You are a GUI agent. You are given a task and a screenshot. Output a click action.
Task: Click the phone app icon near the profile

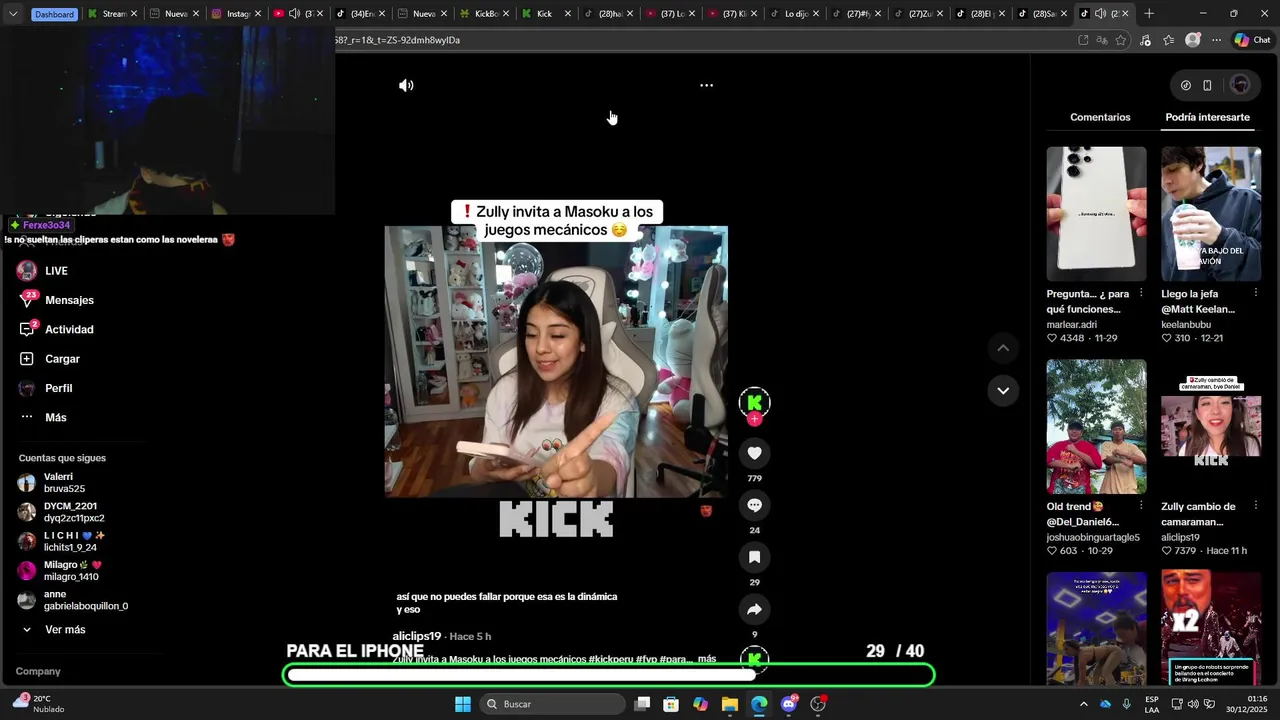point(1207,85)
